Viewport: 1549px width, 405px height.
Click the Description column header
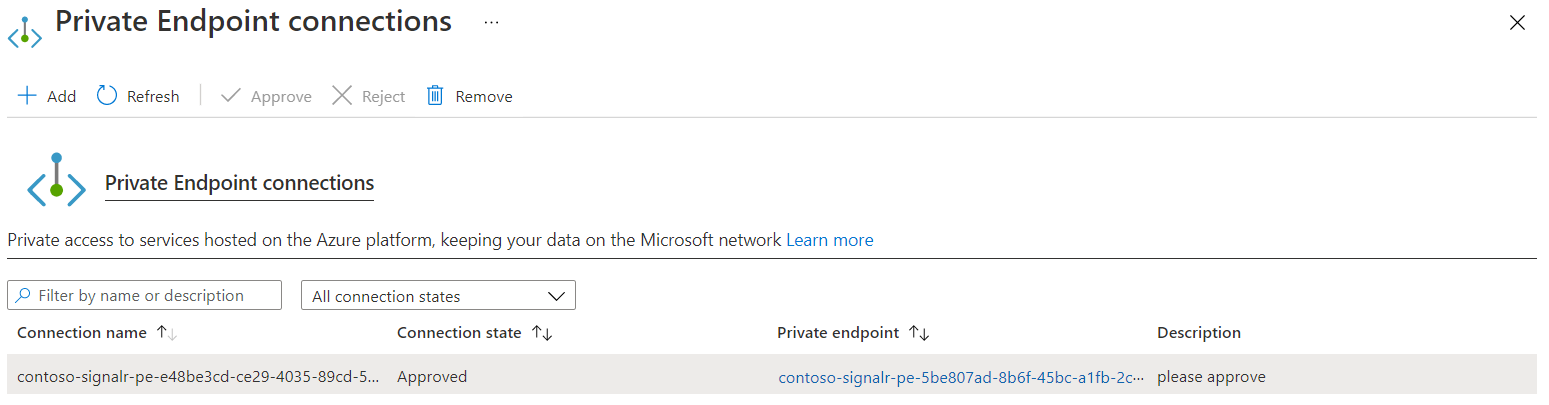(1198, 333)
